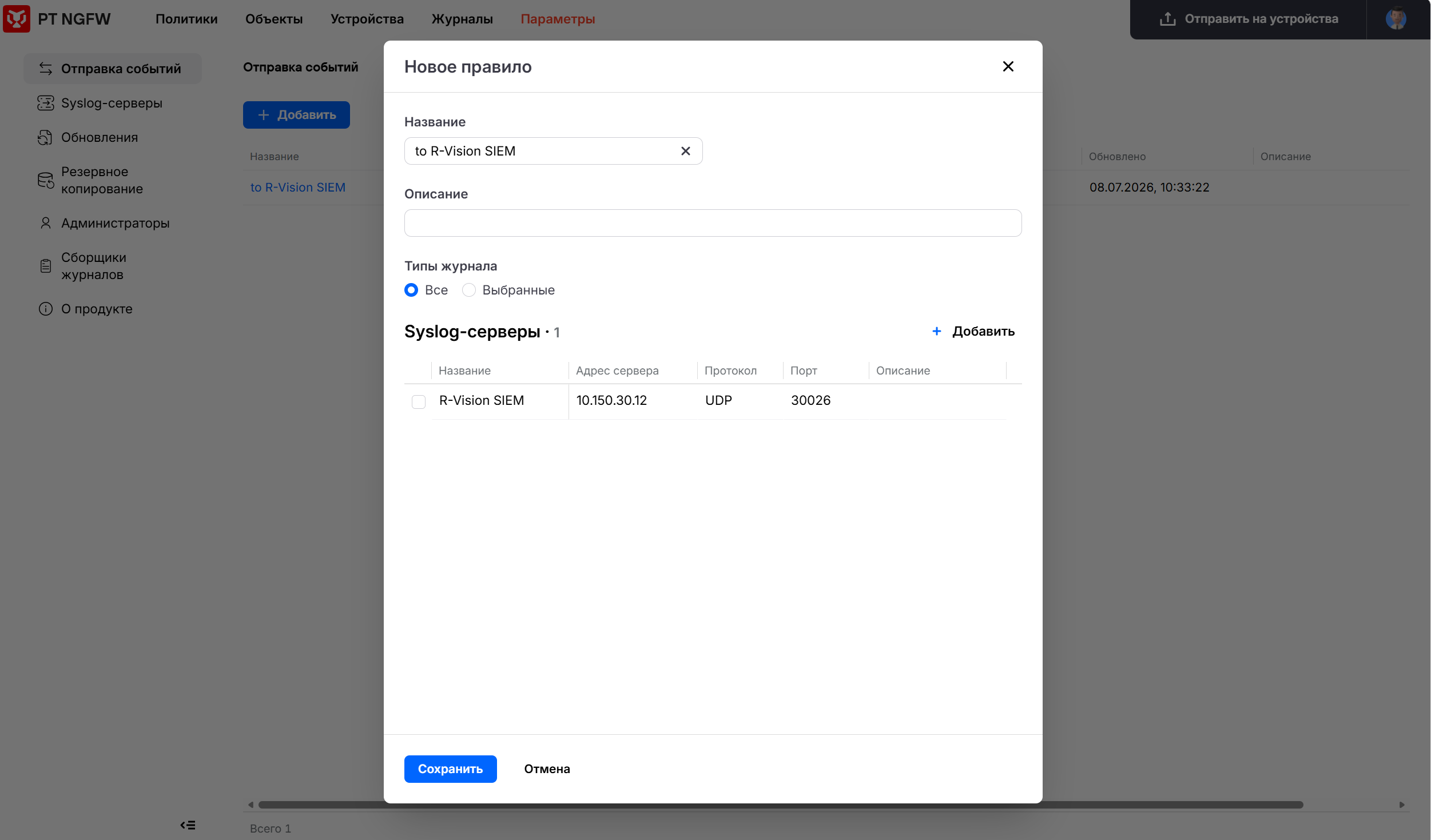Click the Название column header in the dialog table
1431x840 pixels.
click(x=464, y=371)
